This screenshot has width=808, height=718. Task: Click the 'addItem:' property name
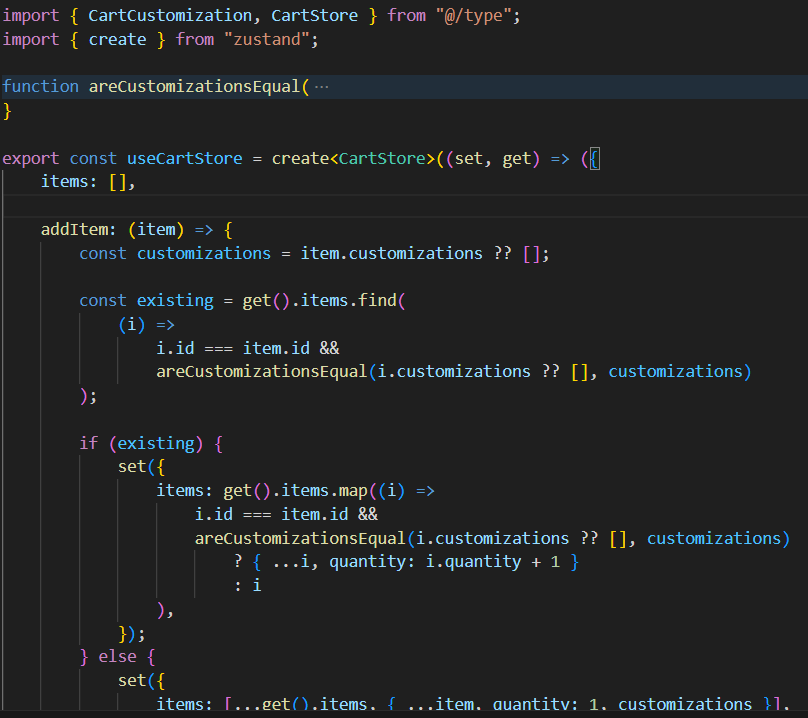(x=78, y=229)
